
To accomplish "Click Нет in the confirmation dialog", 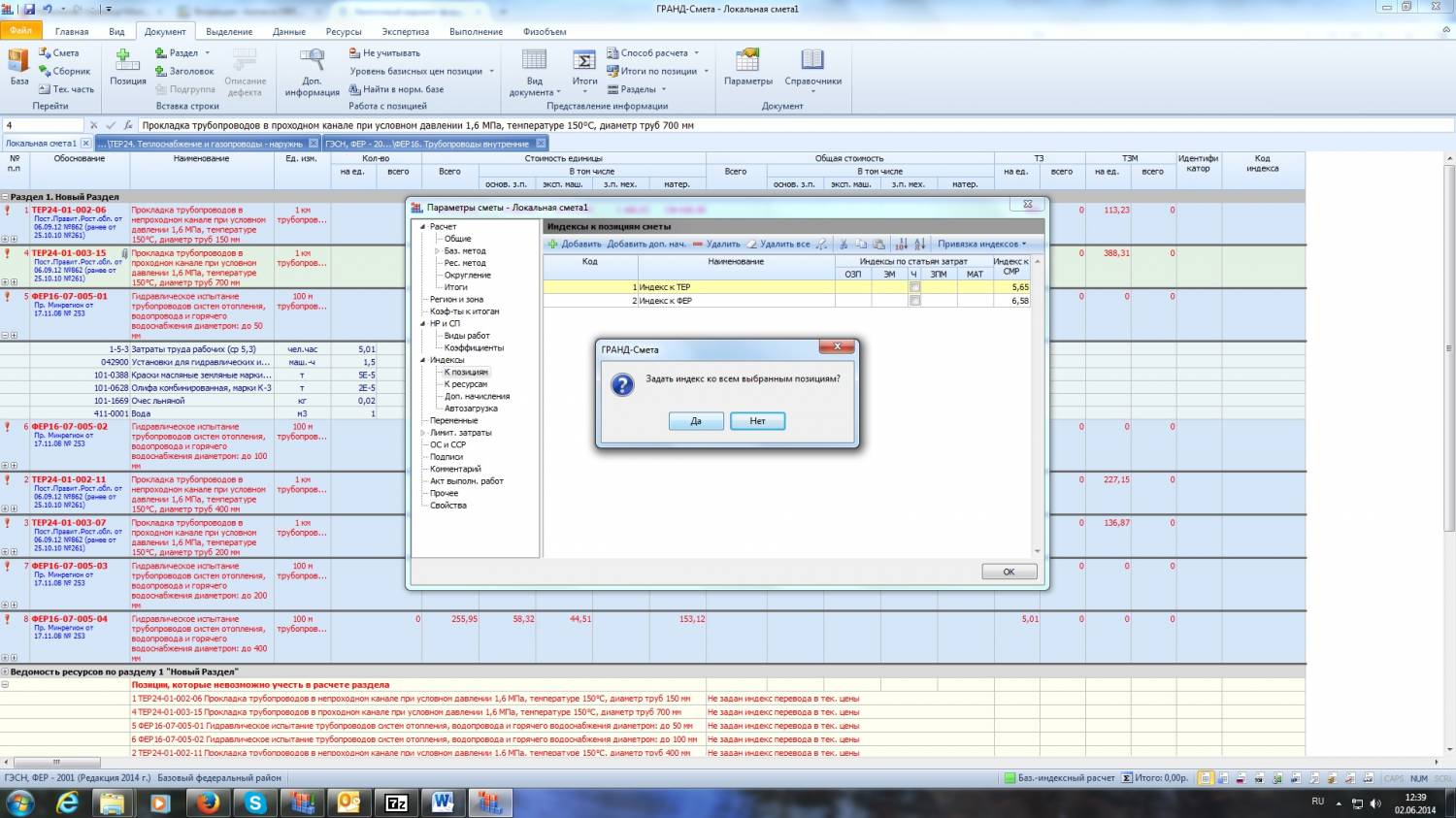I will [x=757, y=421].
